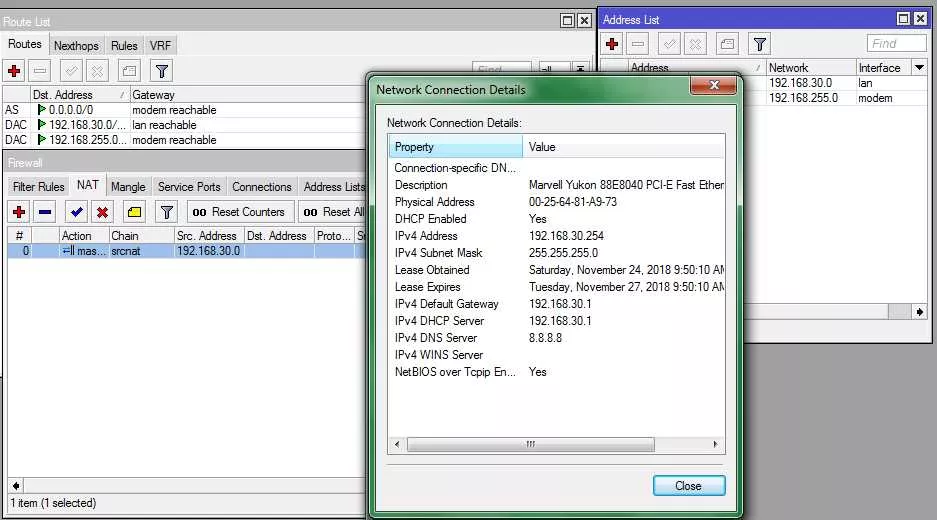The width and height of the screenshot is (937, 520).
Task: Select IPv4 DNS Server row
Action: (556, 338)
